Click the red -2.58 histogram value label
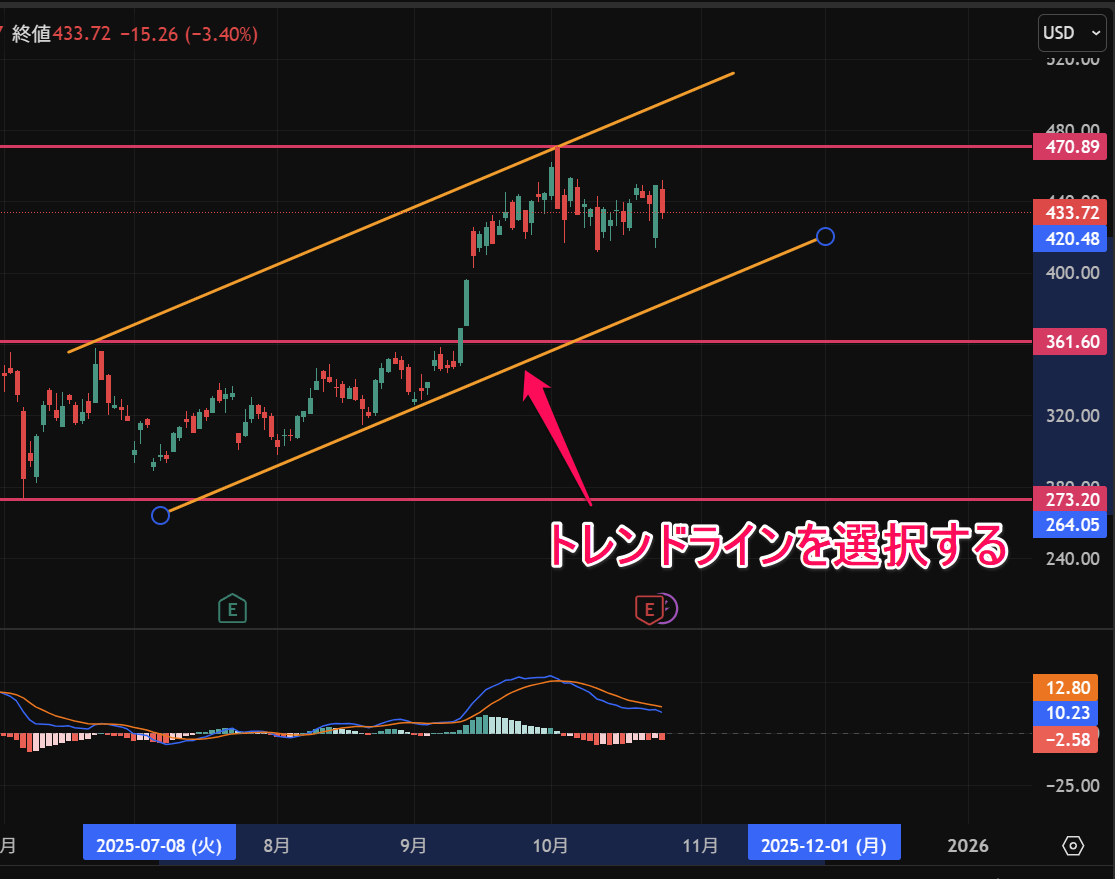This screenshot has height=879, width=1115. click(x=1071, y=738)
